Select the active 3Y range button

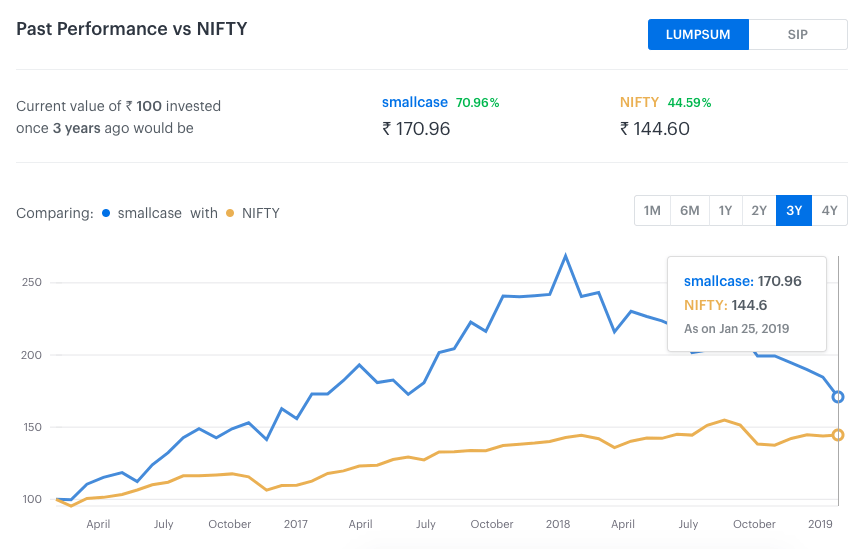click(x=794, y=210)
